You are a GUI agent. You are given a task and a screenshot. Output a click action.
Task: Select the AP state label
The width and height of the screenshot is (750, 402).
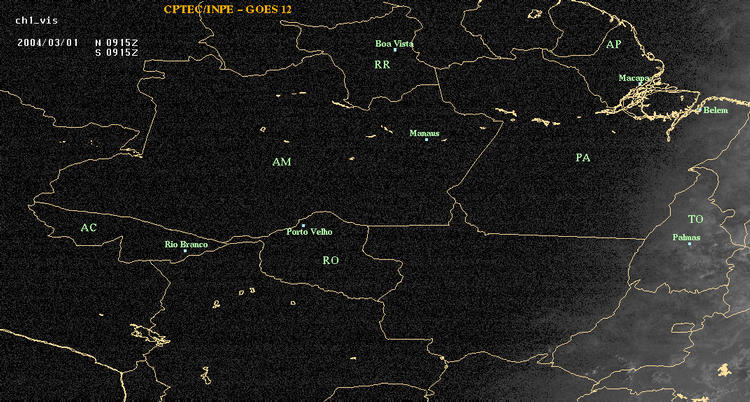(613, 45)
